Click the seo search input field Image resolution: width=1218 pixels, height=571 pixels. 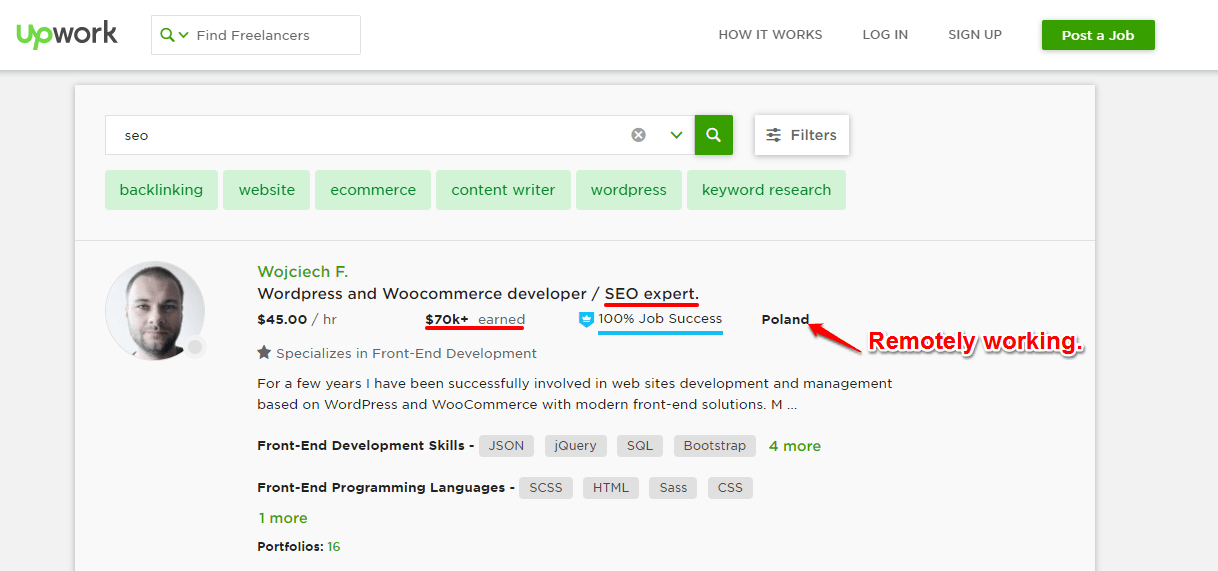[x=370, y=135]
